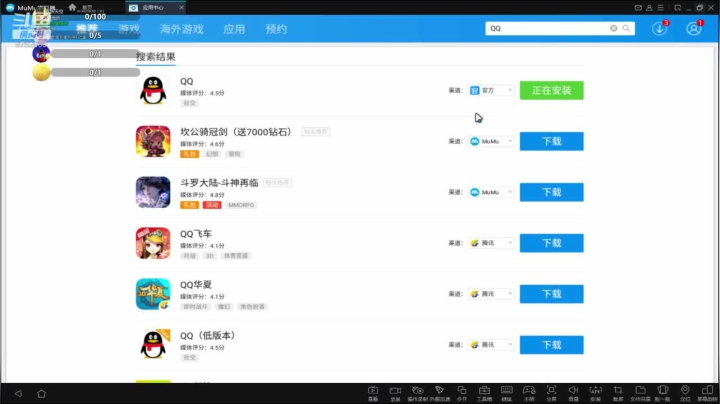Open the QQ penguin app icon
Screen dimensions: 720x404
pyautogui.click(x=153, y=90)
